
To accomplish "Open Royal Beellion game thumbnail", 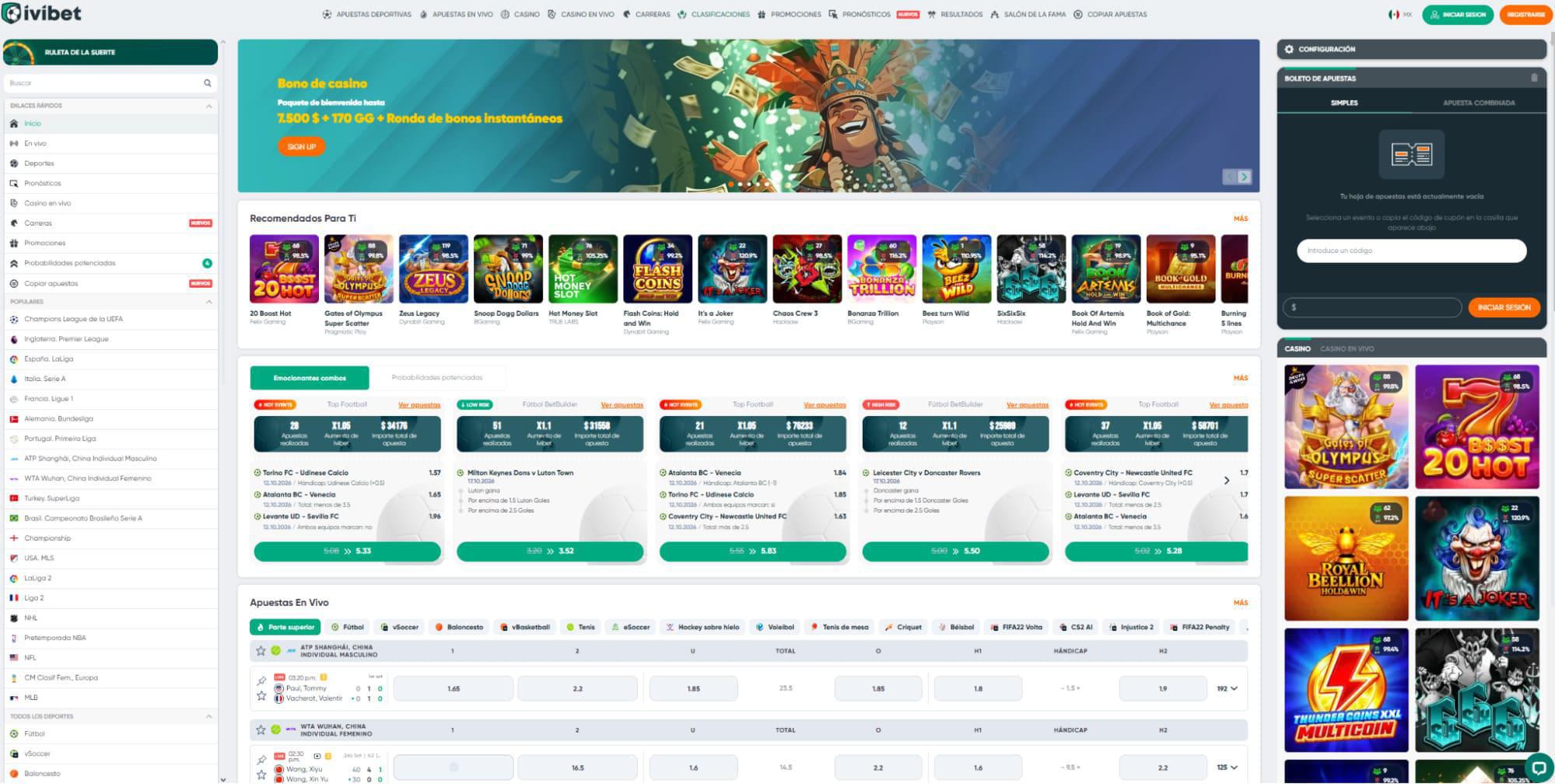I will click(x=1346, y=558).
